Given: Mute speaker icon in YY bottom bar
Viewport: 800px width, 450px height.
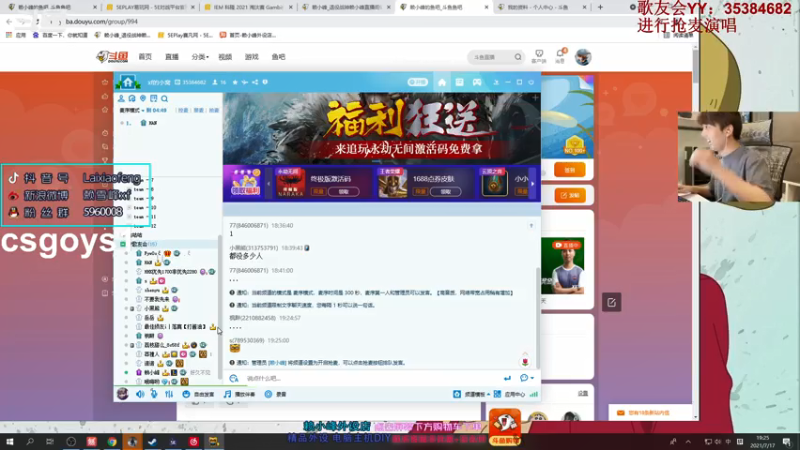Looking at the screenshot, I should (140, 394).
